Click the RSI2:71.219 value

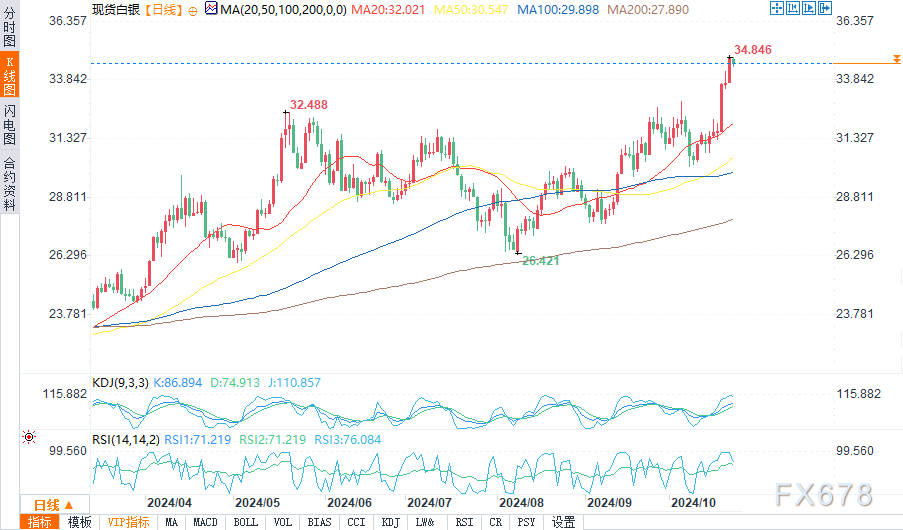[272, 440]
